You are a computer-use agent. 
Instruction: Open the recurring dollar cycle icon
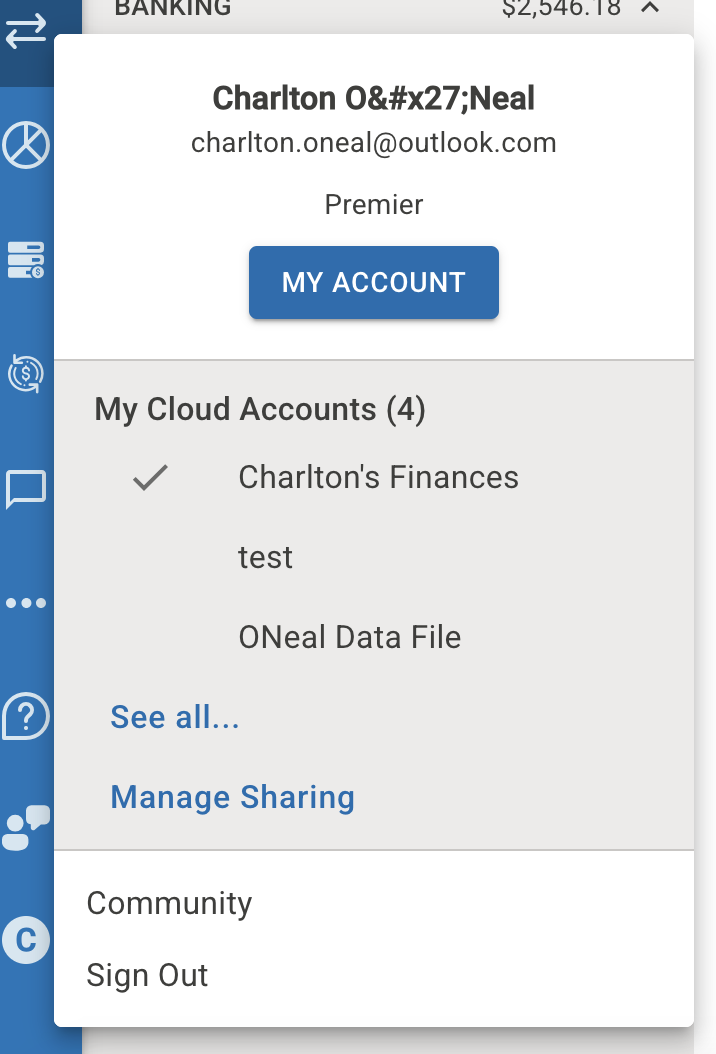pos(26,373)
